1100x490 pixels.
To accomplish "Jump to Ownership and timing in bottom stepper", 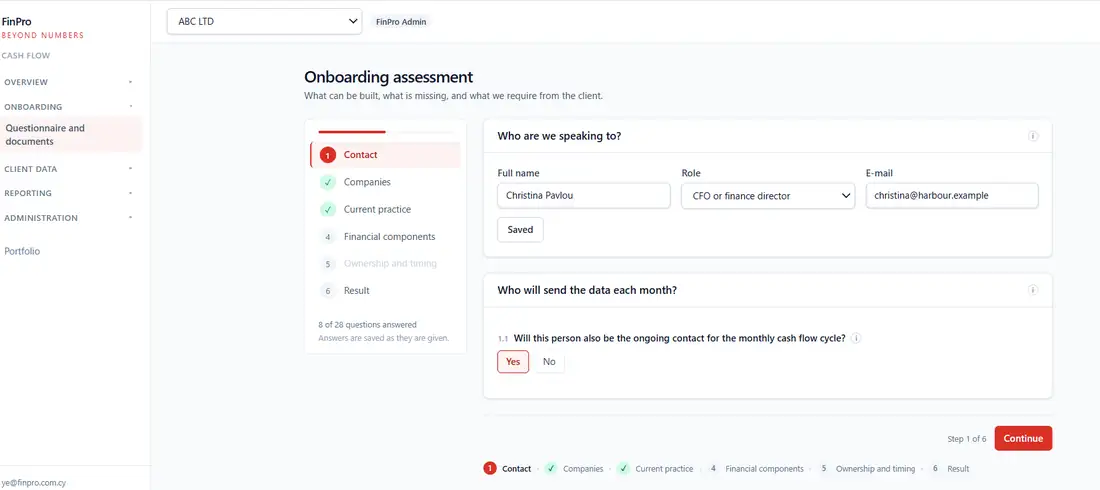I will pyautogui.click(x=866, y=469).
